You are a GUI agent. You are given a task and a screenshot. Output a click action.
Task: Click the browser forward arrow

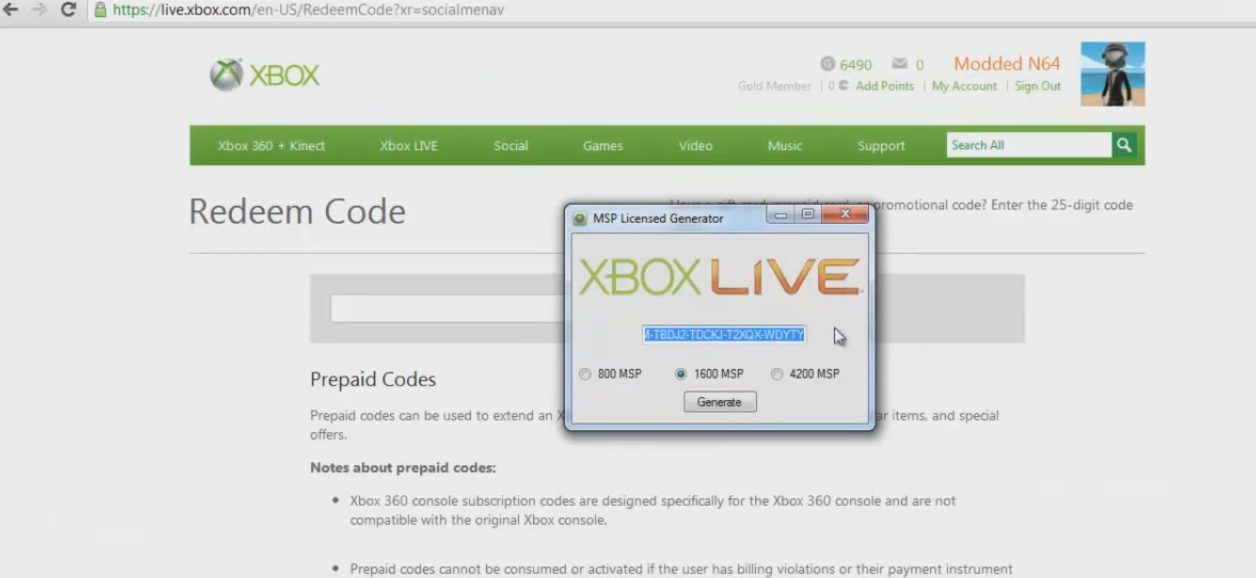[x=39, y=10]
